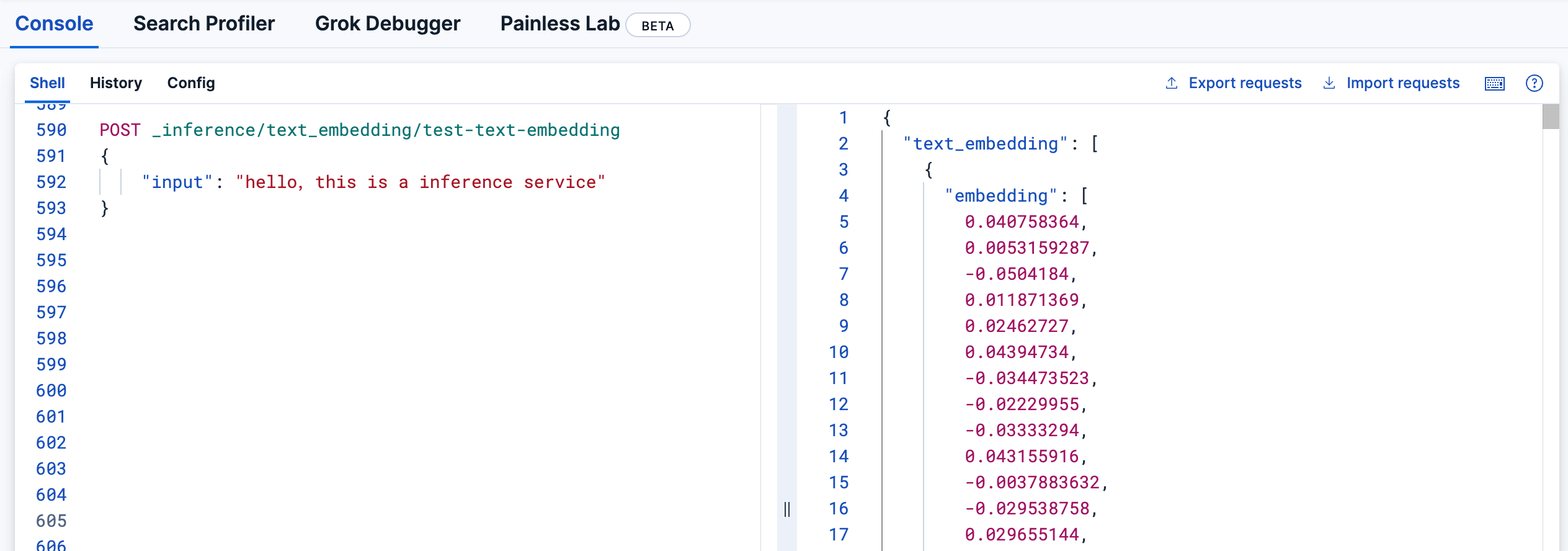Viewport: 1568px width, 551px height.
Task: Open the Painless Lab tab
Action: [560, 24]
